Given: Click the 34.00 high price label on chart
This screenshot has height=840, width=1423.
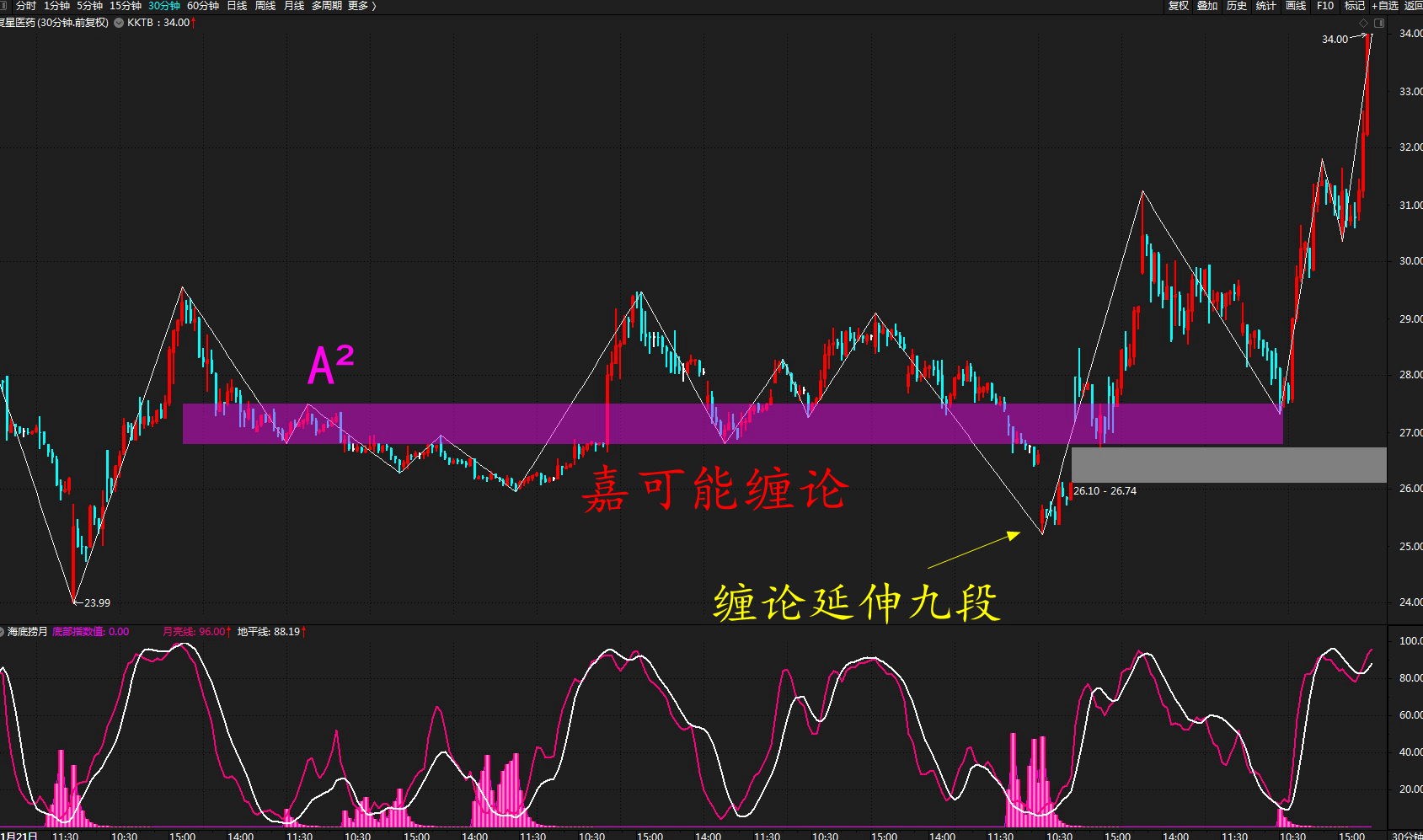Looking at the screenshot, I should pos(1335,40).
